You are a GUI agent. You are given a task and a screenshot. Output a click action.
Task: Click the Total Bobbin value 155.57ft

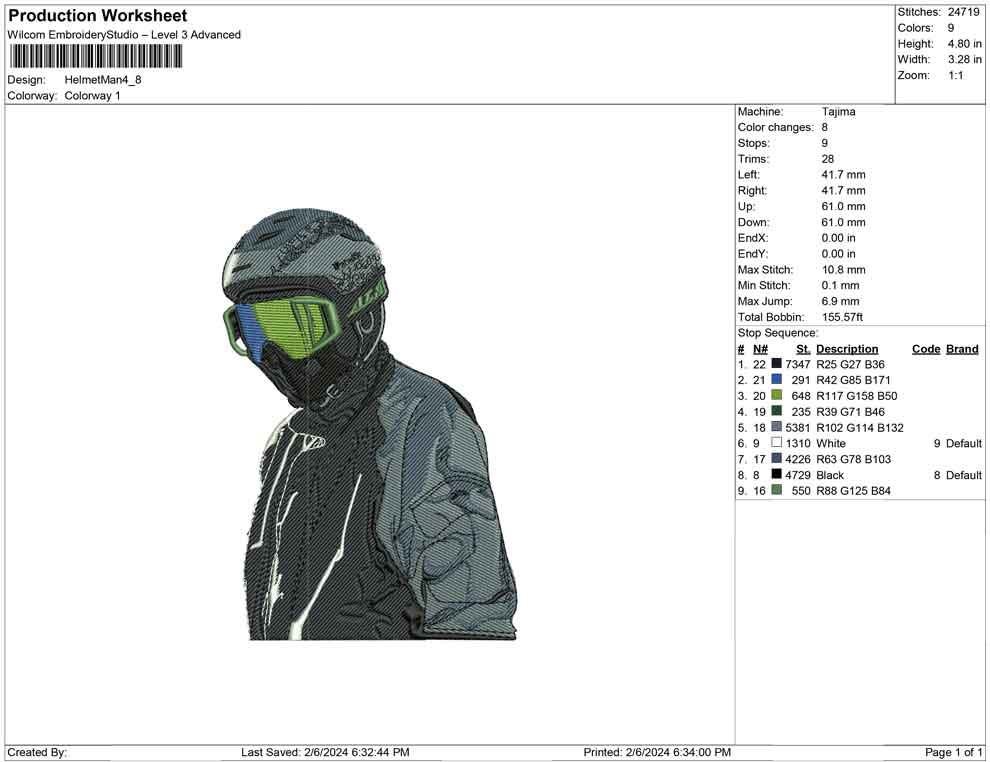843,317
